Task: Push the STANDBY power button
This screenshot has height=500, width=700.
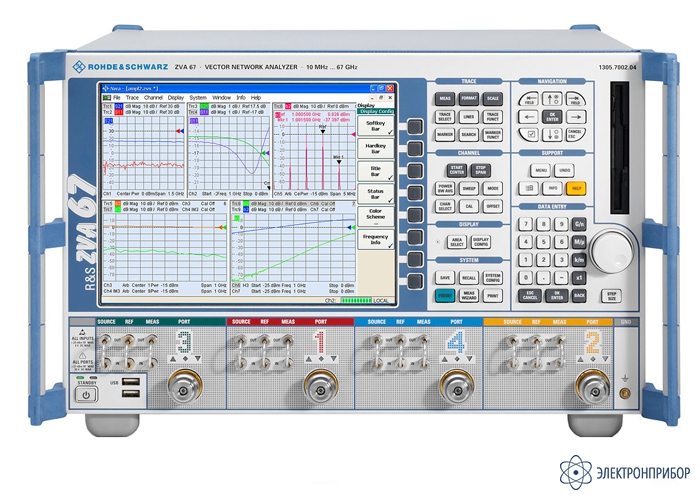Action: pyautogui.click(x=86, y=395)
